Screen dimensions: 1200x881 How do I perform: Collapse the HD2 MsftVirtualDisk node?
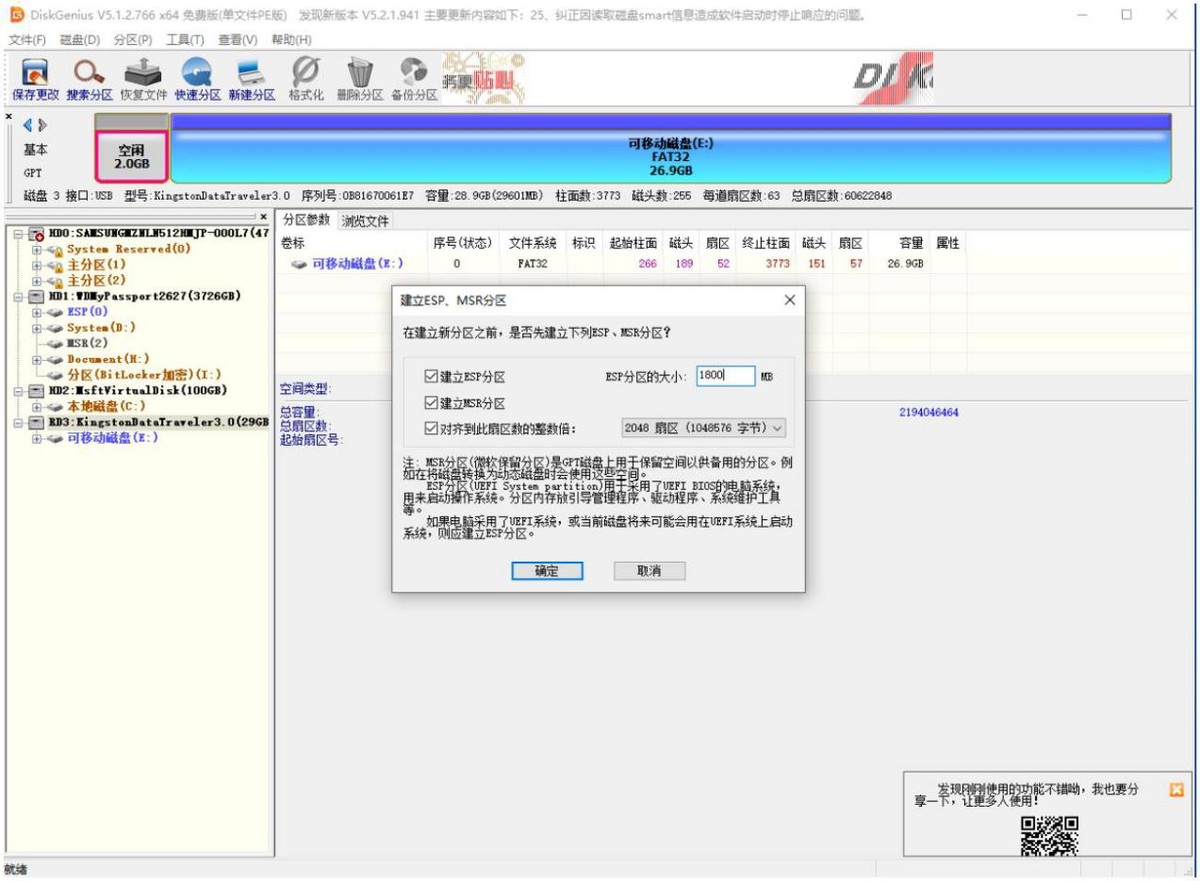[x=18, y=390]
